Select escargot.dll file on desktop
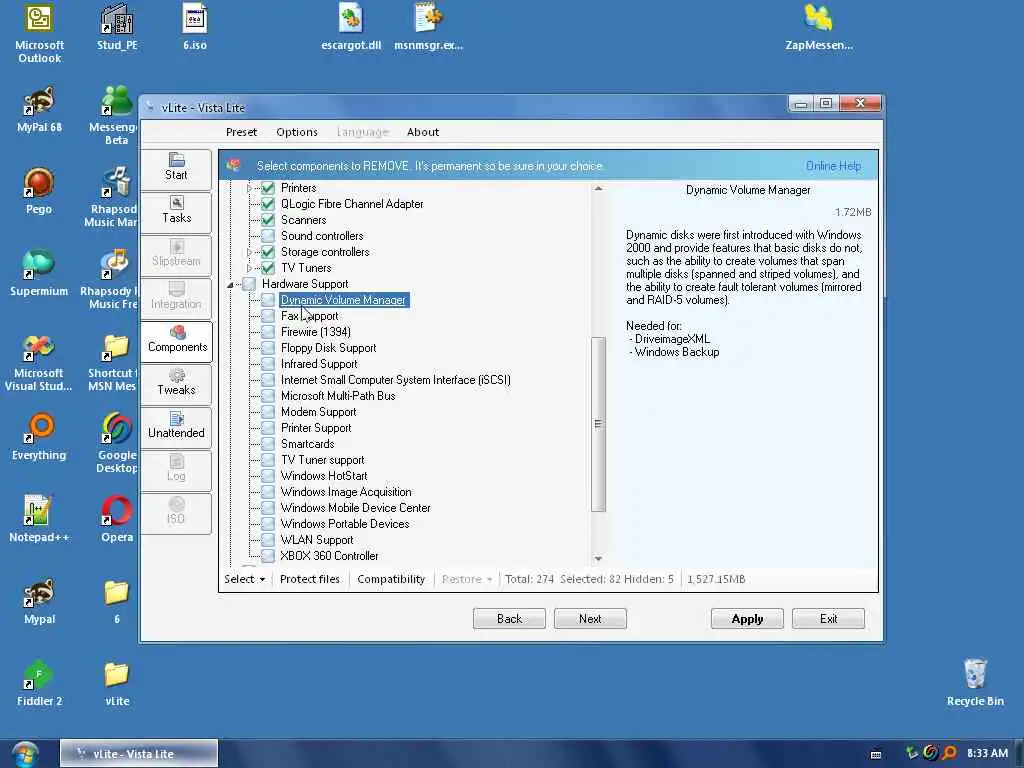 click(351, 27)
